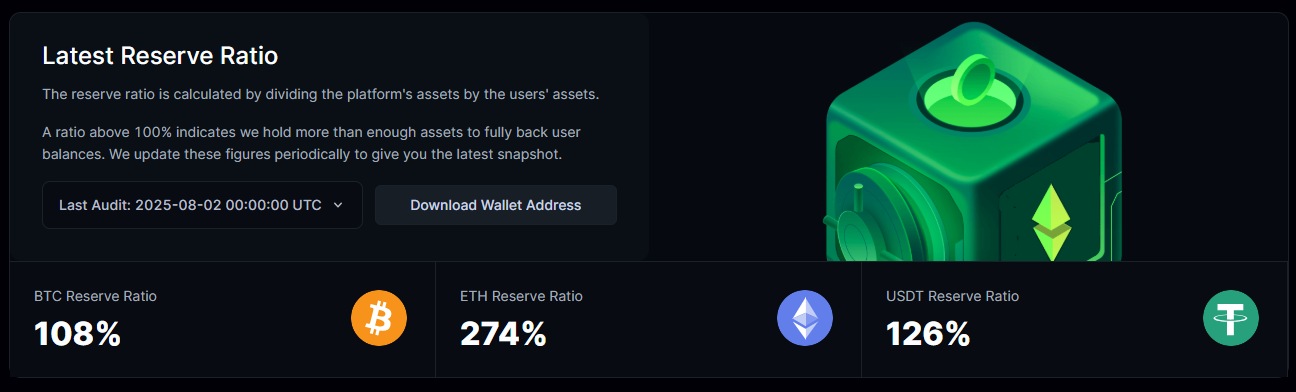Image resolution: width=1296 pixels, height=392 pixels.
Task: Click the Ethereum diamond on the green vault
Action: [x=1051, y=222]
